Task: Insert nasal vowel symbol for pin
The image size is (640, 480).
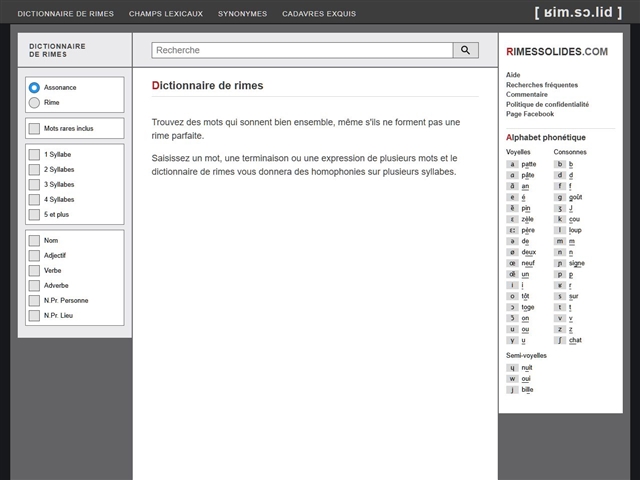Action: 512,208
